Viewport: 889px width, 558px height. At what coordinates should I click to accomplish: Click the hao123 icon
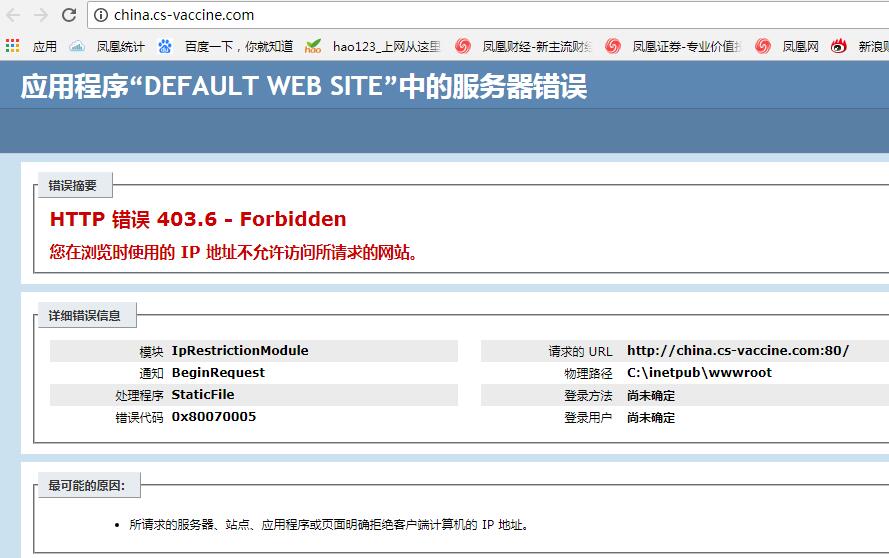pyautogui.click(x=313, y=46)
